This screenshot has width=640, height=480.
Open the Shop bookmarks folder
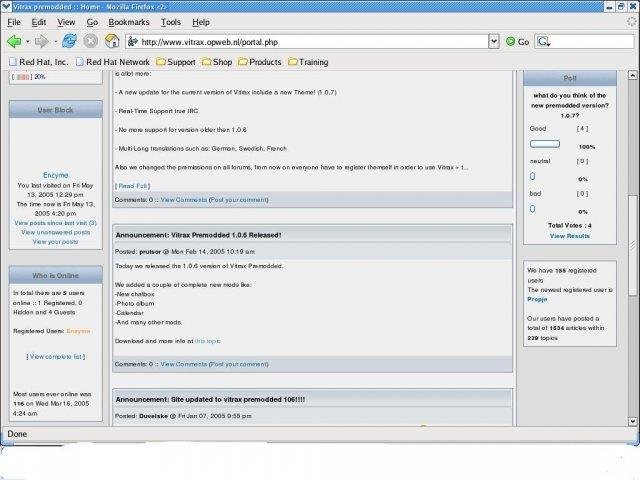click(217, 62)
